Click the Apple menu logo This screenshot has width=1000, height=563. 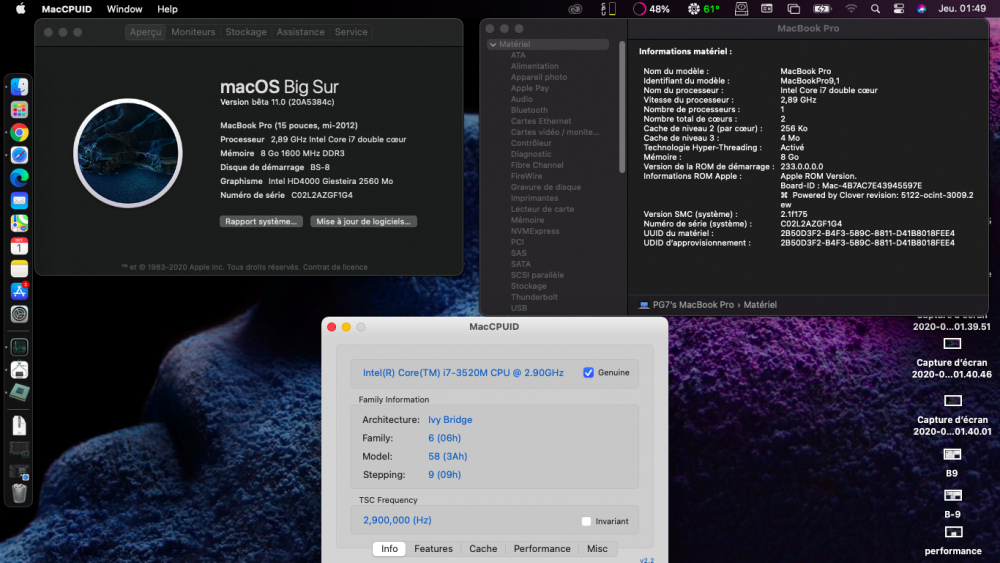[20, 9]
